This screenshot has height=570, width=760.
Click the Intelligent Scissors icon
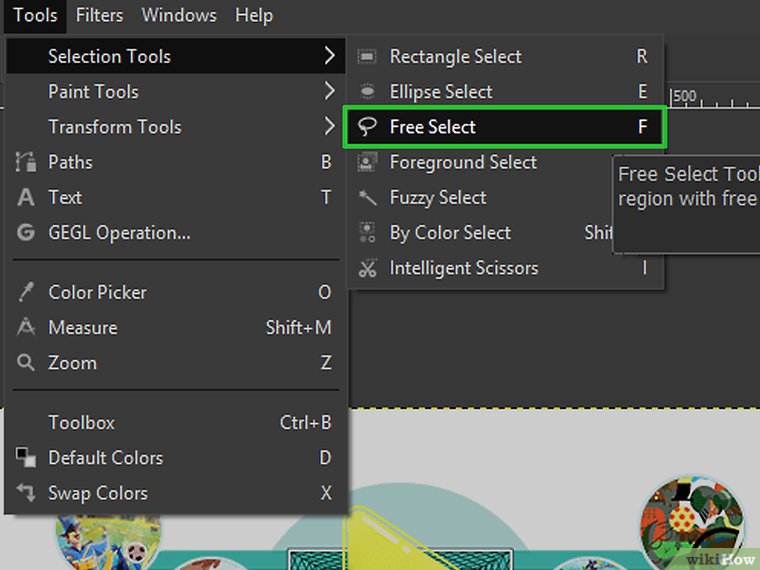click(367, 268)
